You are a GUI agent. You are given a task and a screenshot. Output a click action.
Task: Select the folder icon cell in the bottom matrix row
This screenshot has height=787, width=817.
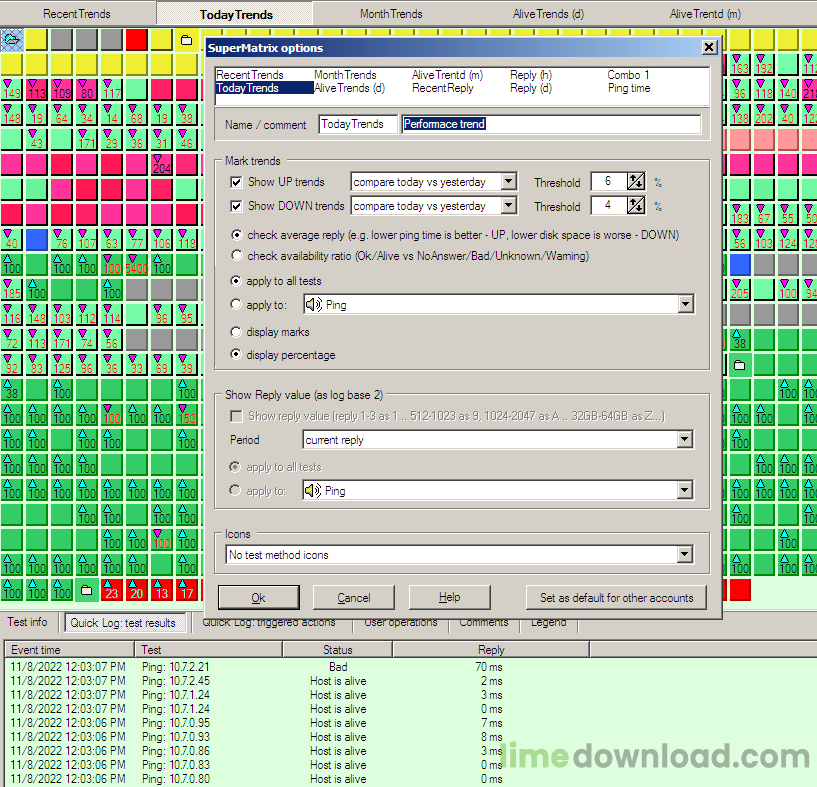[86, 590]
